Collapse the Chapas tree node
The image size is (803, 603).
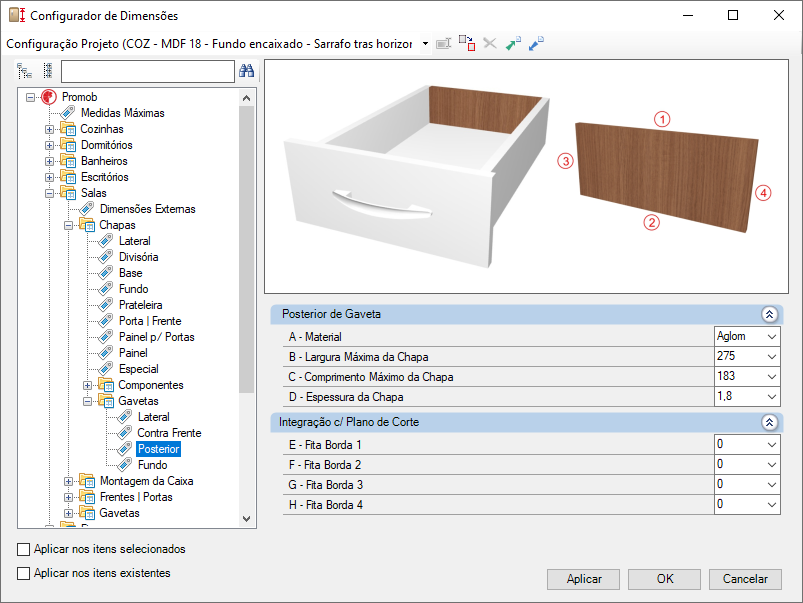click(x=68, y=225)
